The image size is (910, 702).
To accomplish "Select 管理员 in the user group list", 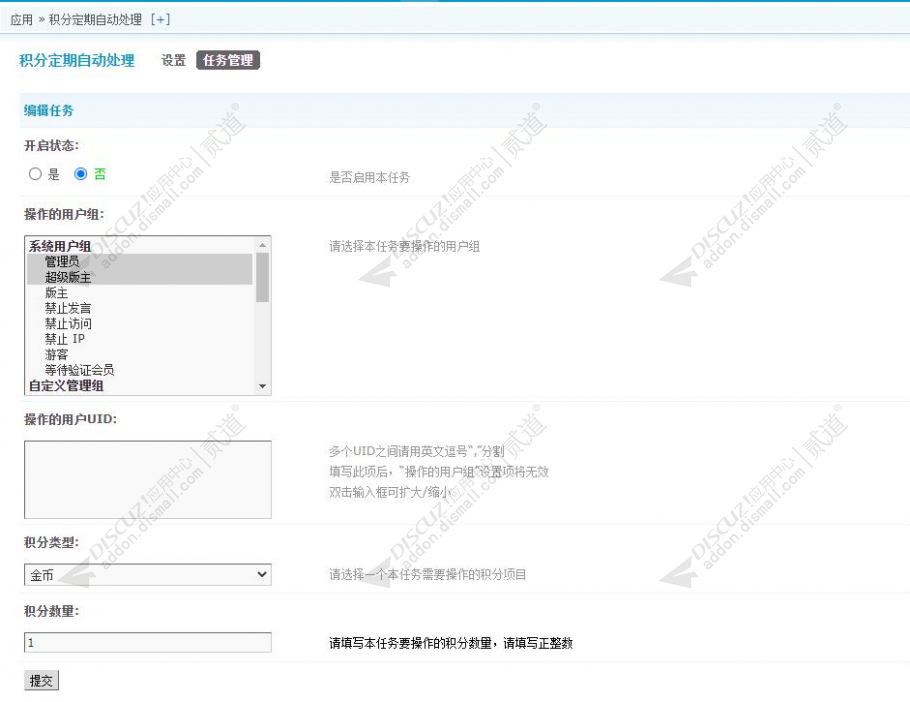I will point(139,262).
